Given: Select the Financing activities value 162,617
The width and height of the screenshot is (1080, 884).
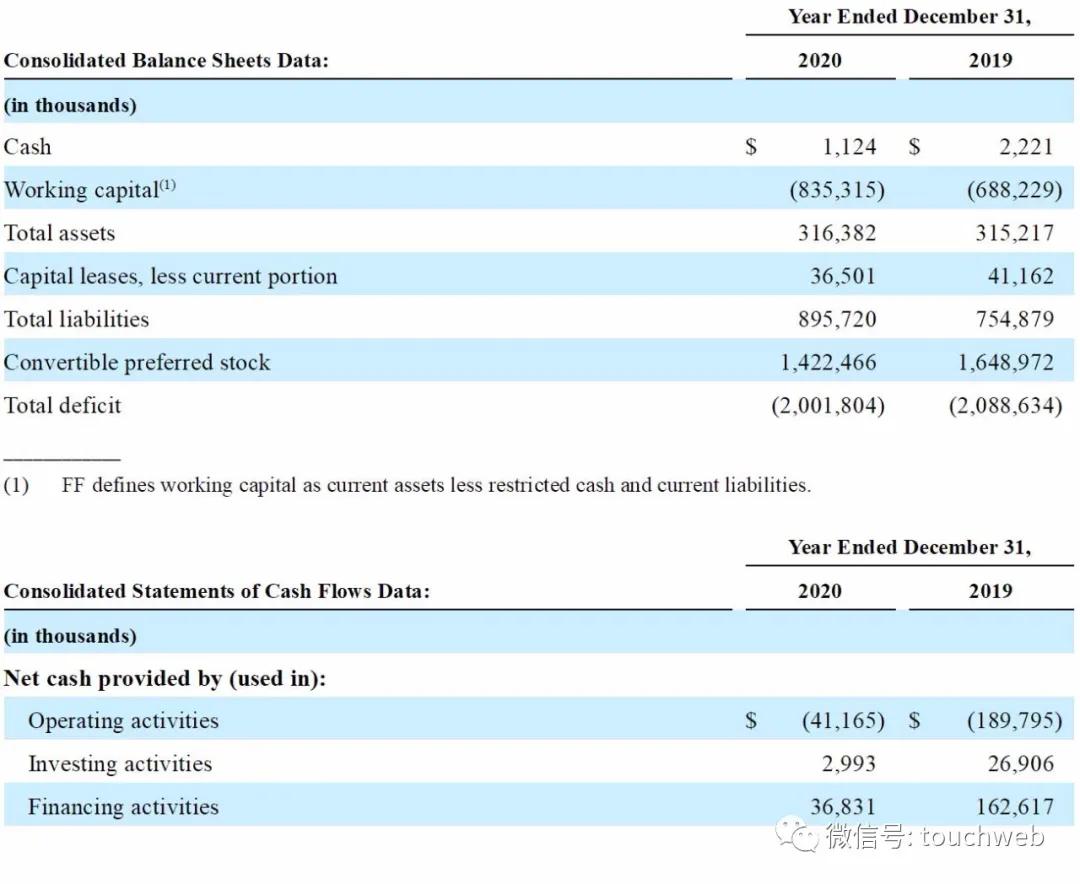Looking at the screenshot, I should 1015,807.
